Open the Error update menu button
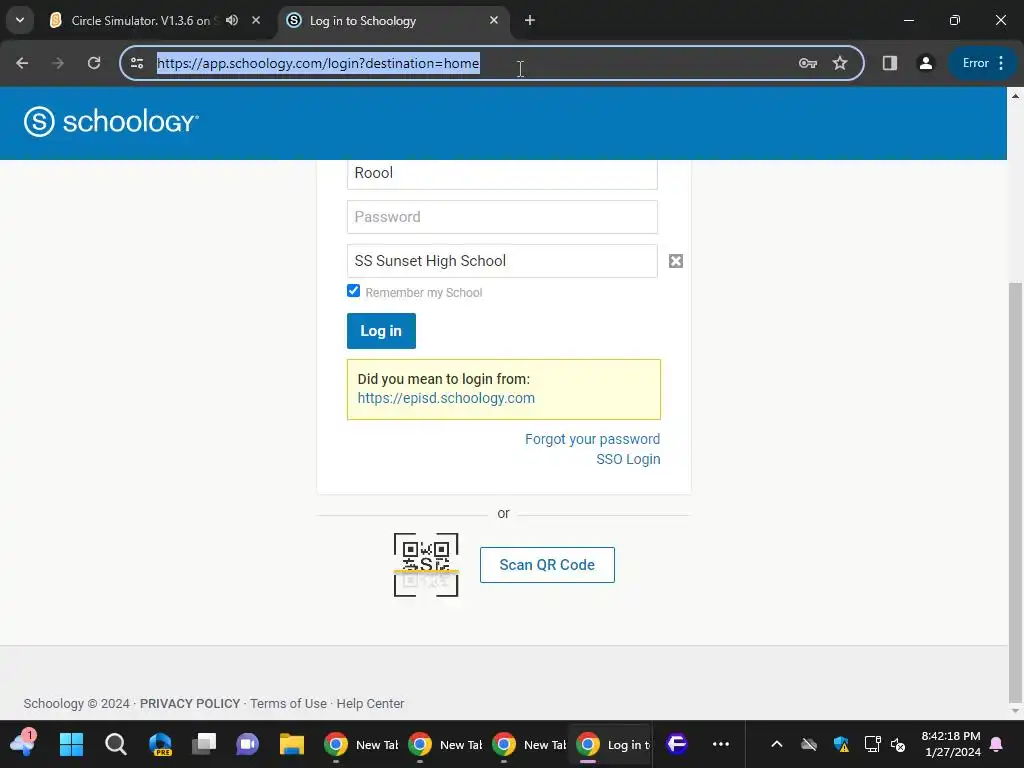 point(982,63)
